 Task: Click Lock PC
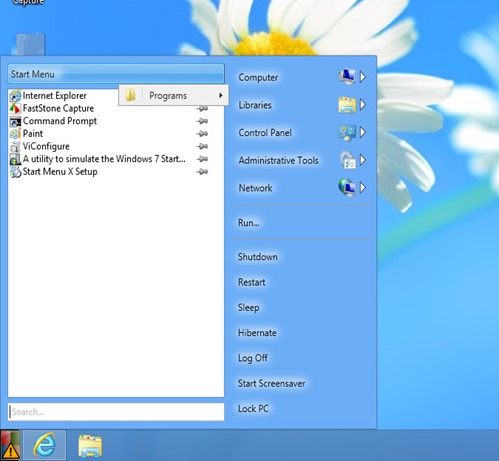coord(253,409)
